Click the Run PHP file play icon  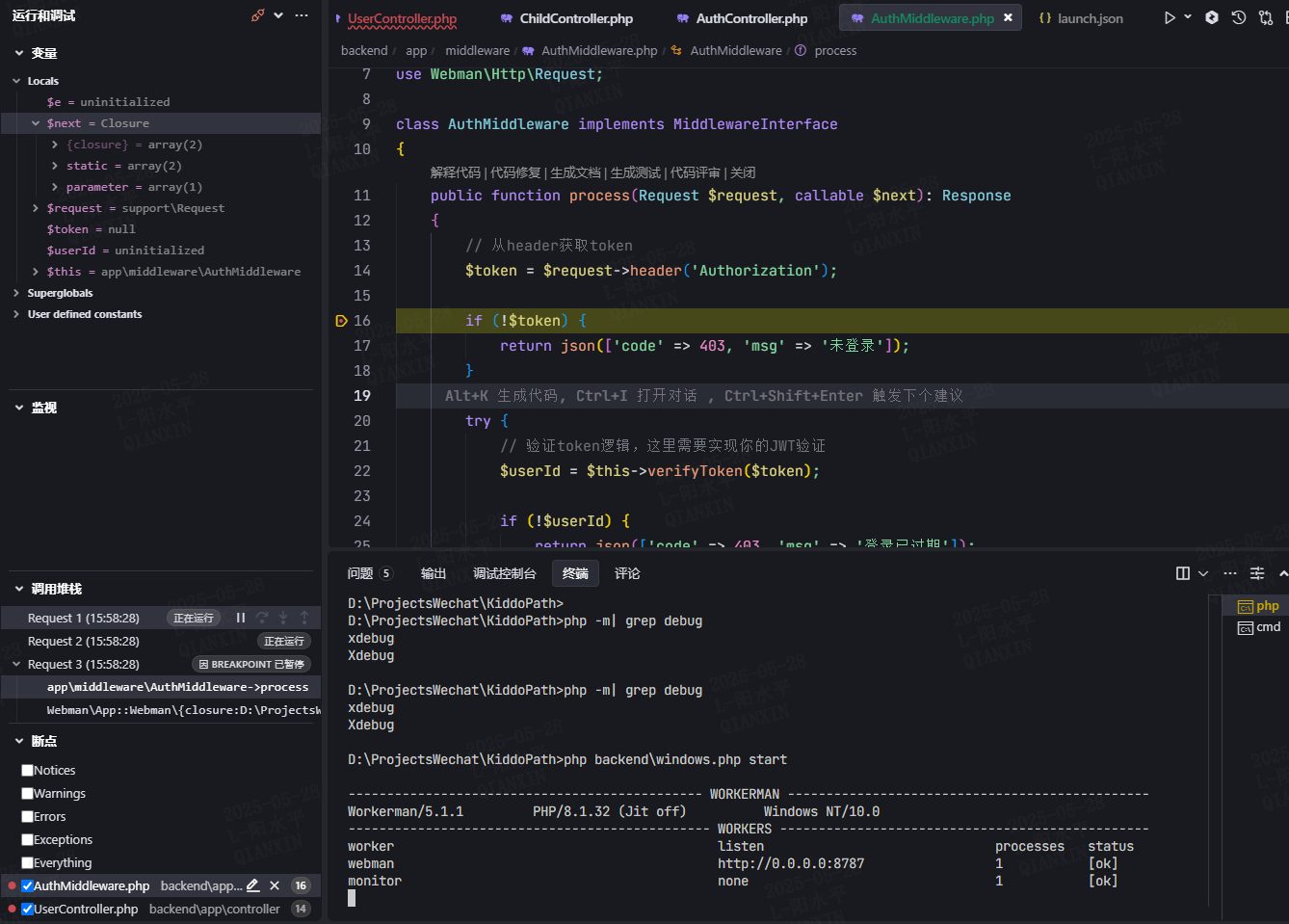(1170, 17)
